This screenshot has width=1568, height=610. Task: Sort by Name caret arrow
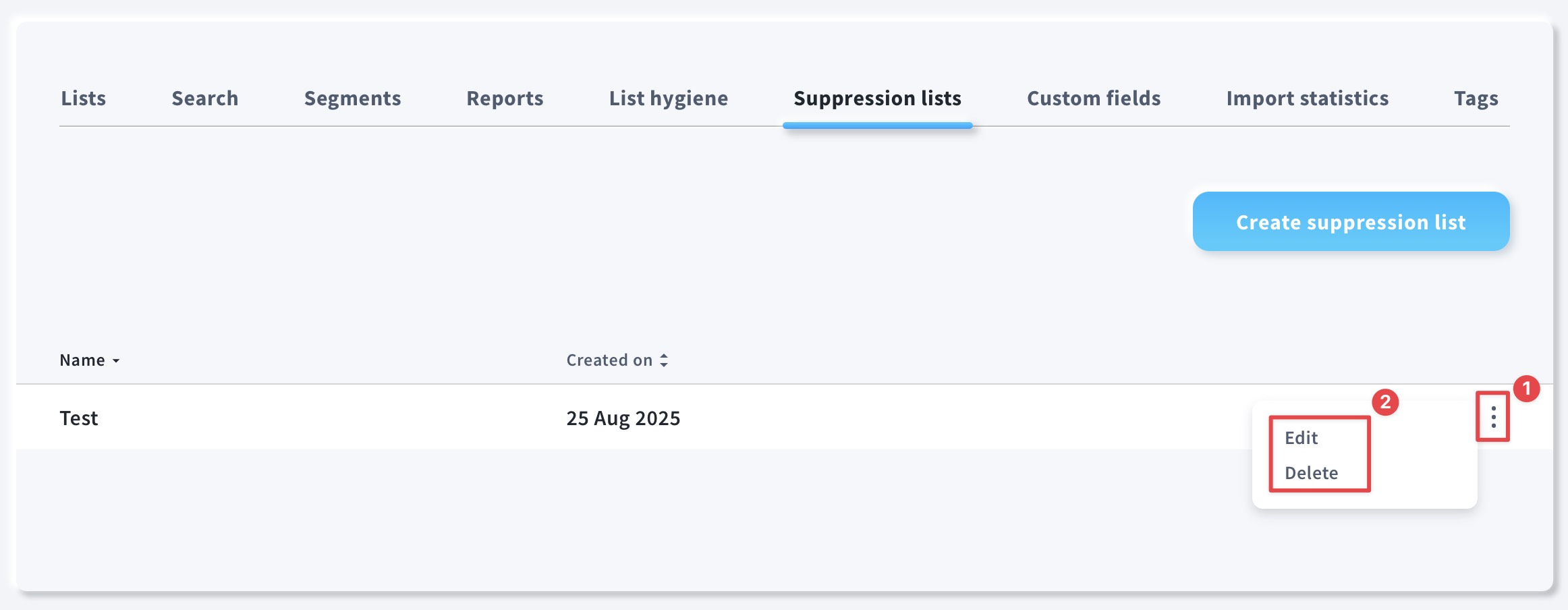pyautogui.click(x=116, y=361)
